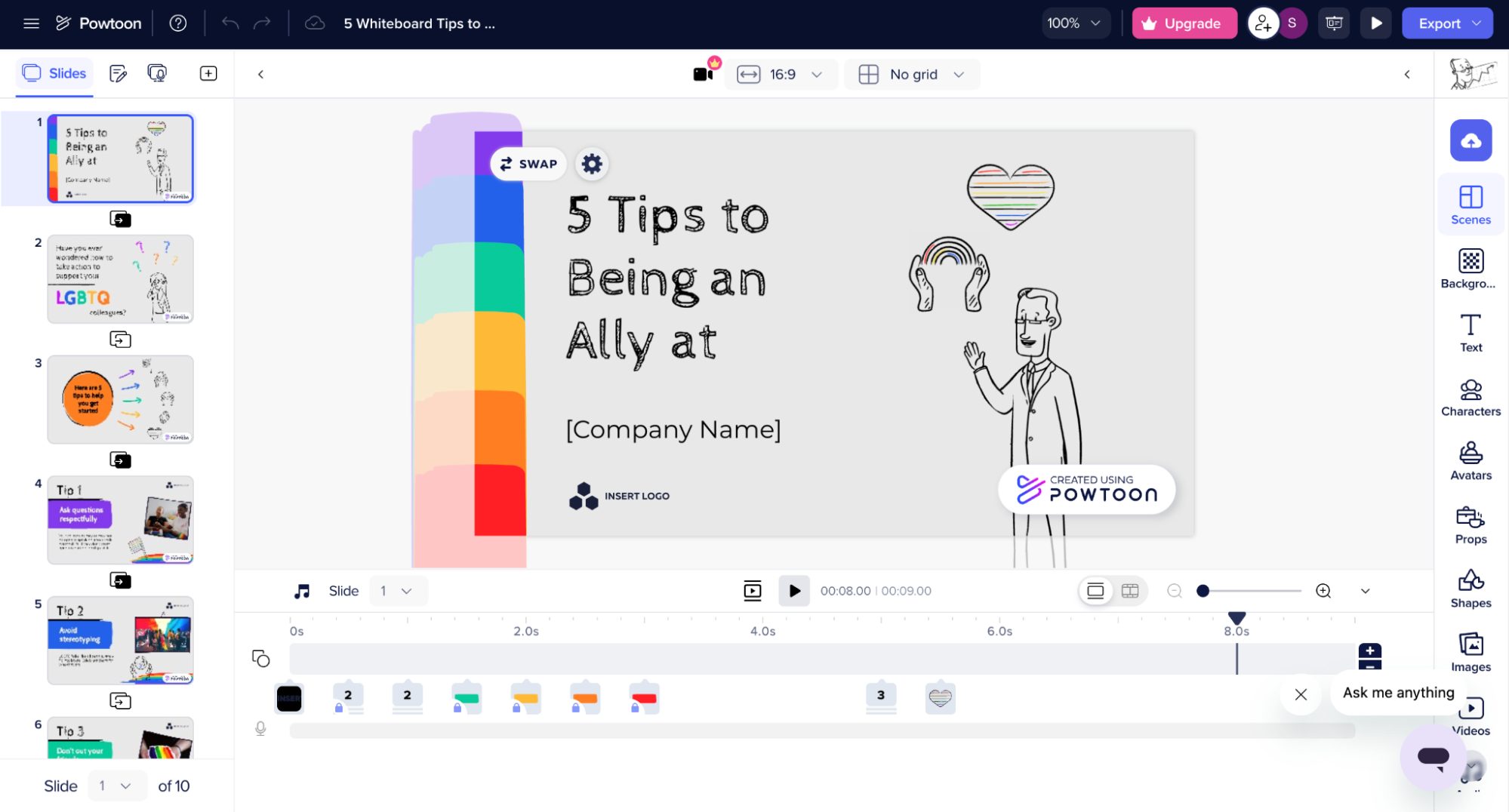Adjust the timeline zoom slider handle

[1203, 591]
